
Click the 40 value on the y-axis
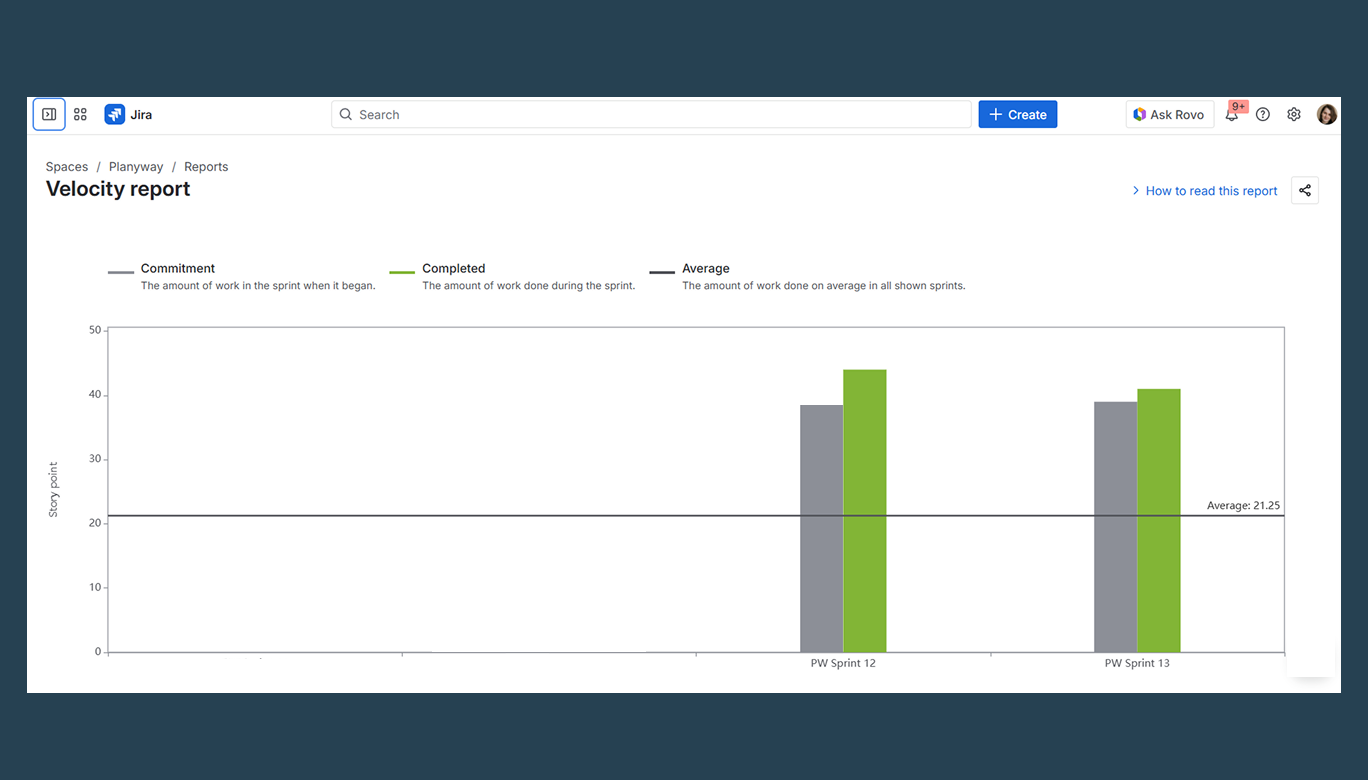pyautogui.click(x=96, y=395)
